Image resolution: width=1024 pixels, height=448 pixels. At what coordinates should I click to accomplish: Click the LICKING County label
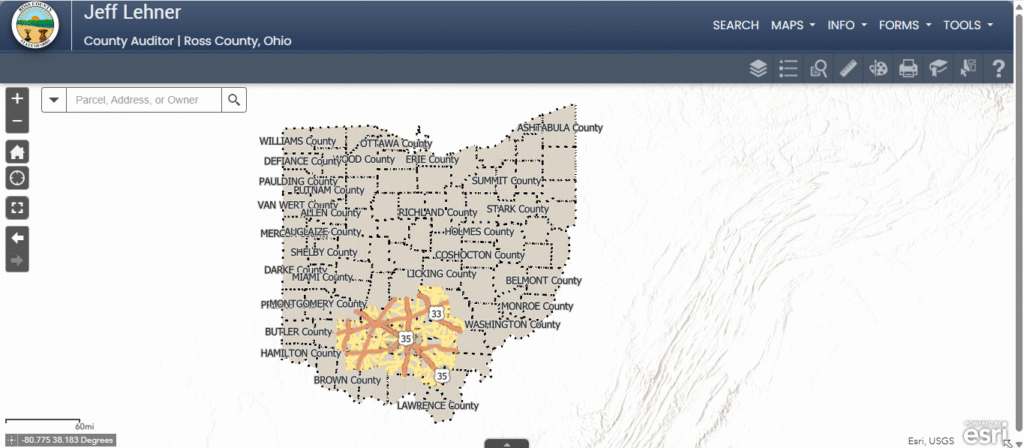[441, 274]
